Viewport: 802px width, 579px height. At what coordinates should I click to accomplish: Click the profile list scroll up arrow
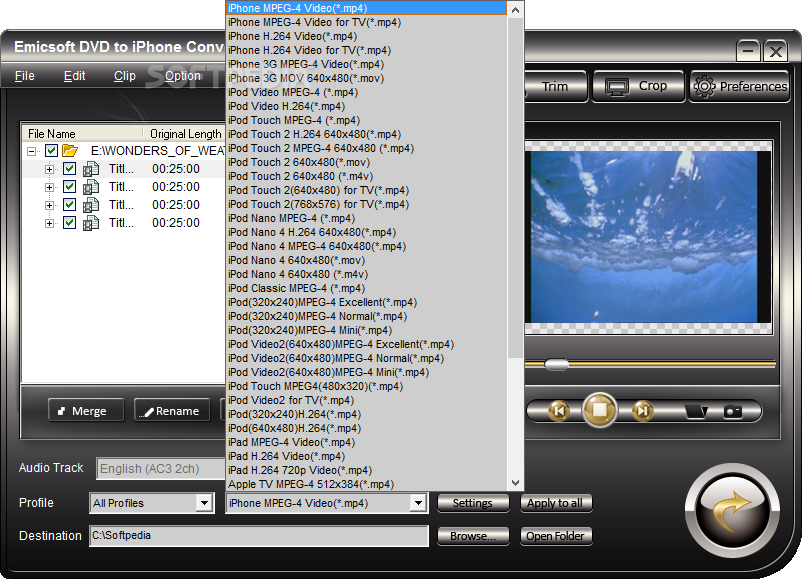click(516, 10)
